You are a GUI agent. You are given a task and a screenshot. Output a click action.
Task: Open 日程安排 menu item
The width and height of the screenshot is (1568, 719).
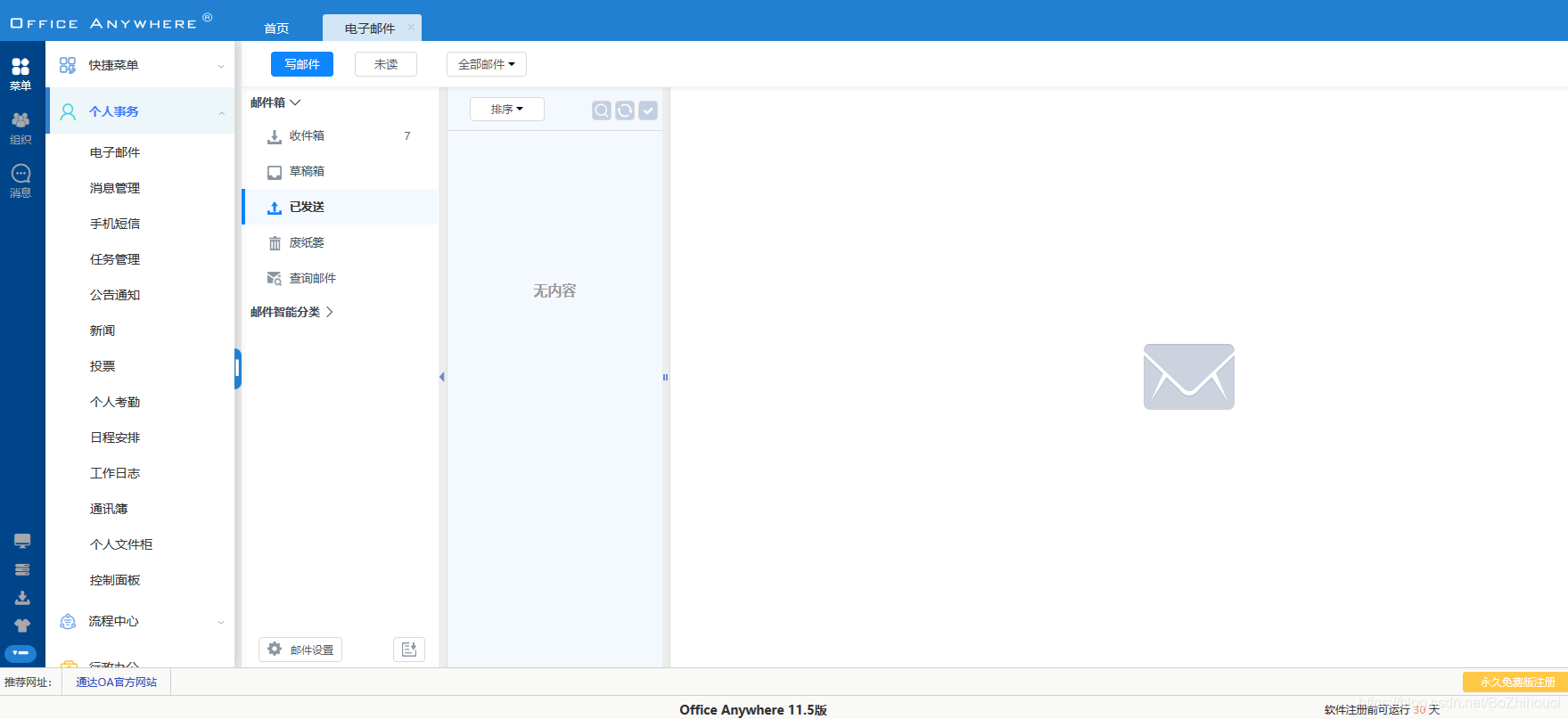(x=115, y=437)
